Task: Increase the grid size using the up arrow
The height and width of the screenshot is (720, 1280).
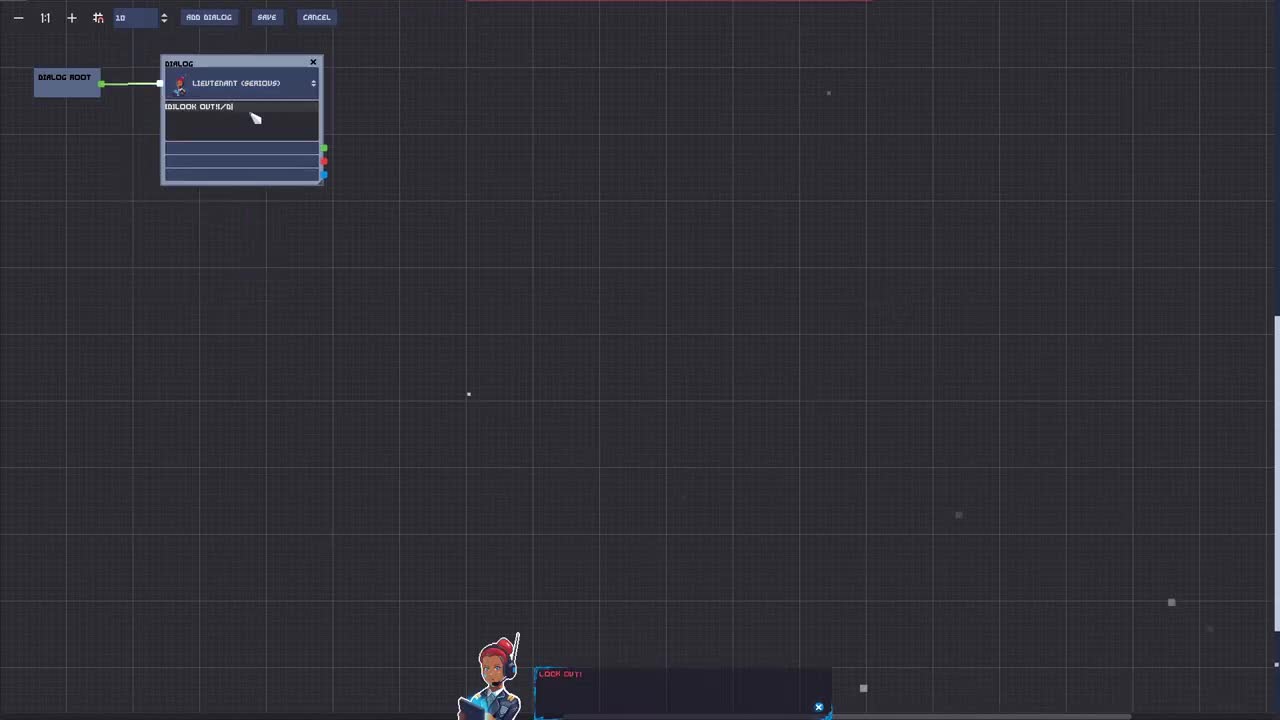Action: point(163,13)
